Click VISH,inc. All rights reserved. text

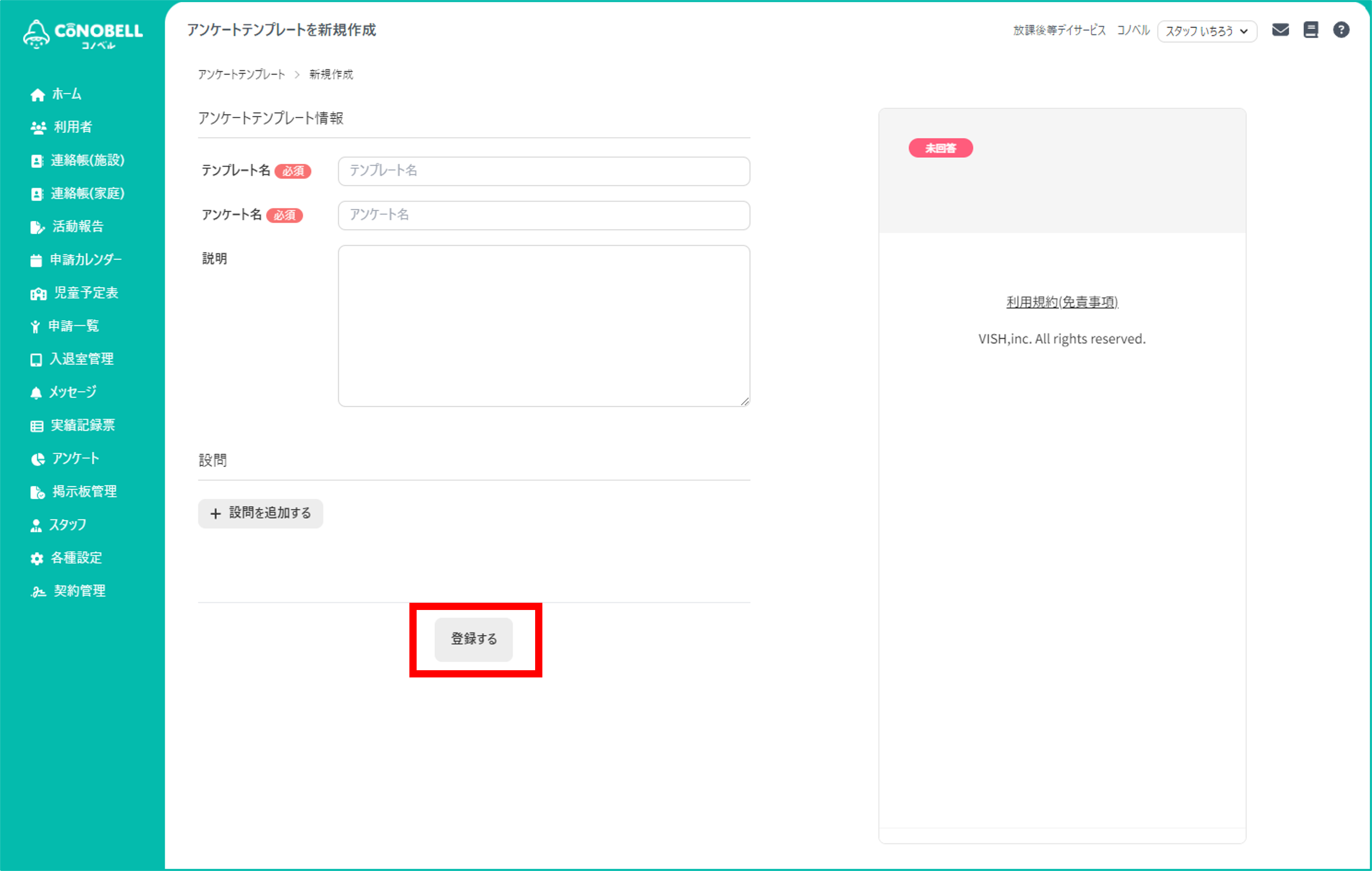[1061, 339]
